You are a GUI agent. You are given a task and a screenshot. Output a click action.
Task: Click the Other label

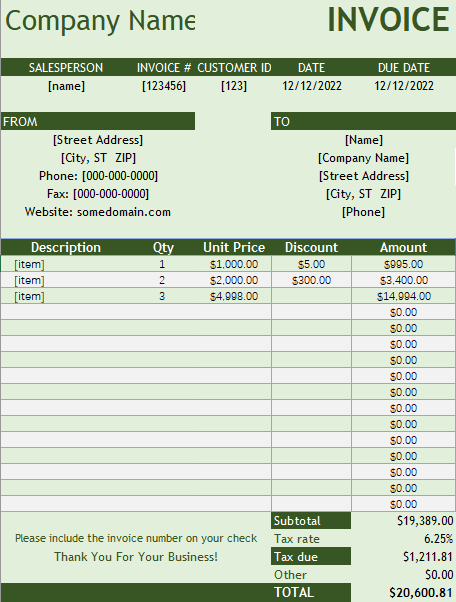(x=290, y=575)
